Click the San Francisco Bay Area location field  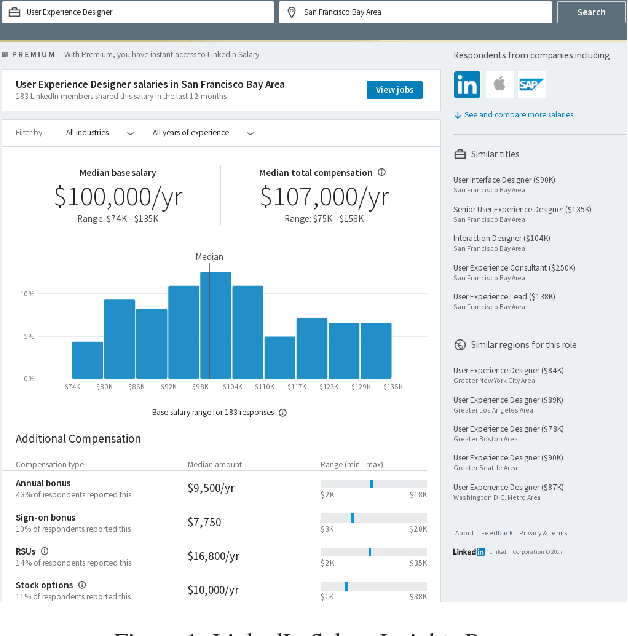click(415, 12)
